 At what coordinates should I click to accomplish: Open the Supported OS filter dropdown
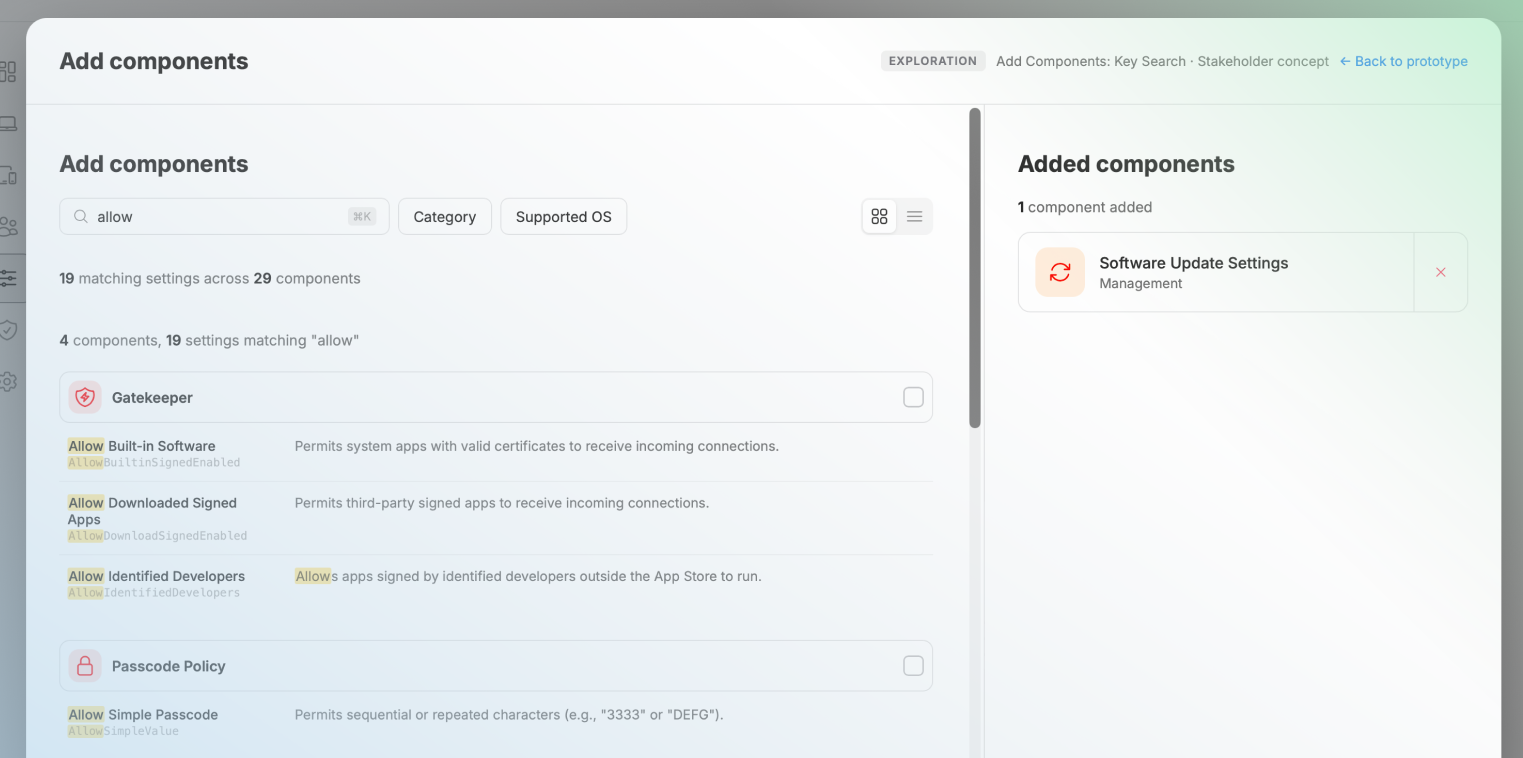coord(563,216)
